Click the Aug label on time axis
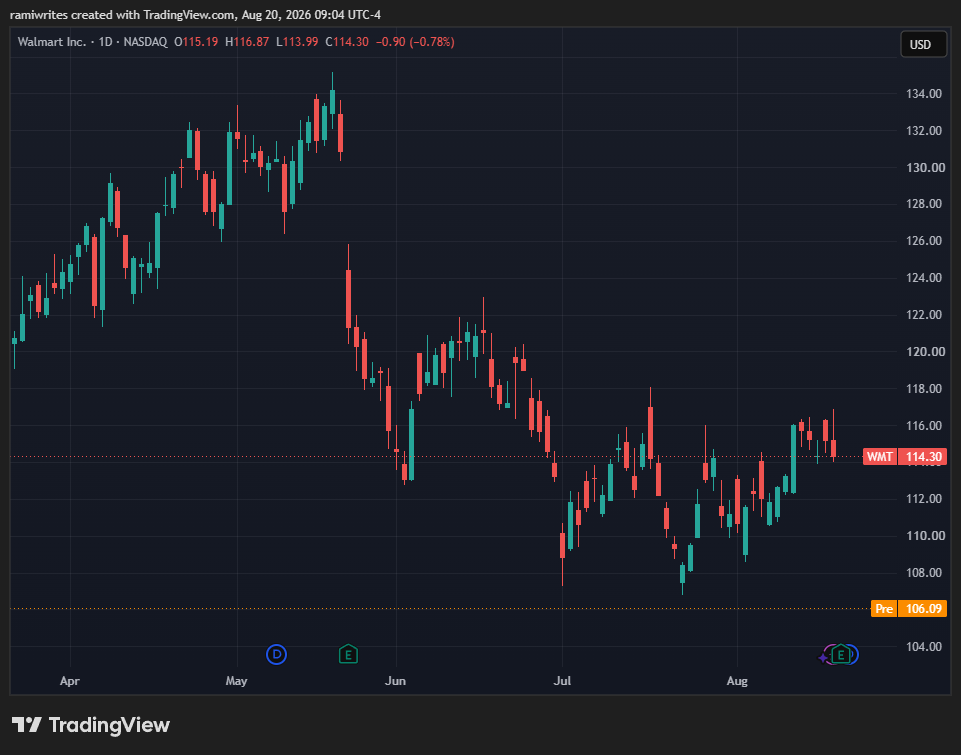The height and width of the screenshot is (755, 961). tap(737, 681)
